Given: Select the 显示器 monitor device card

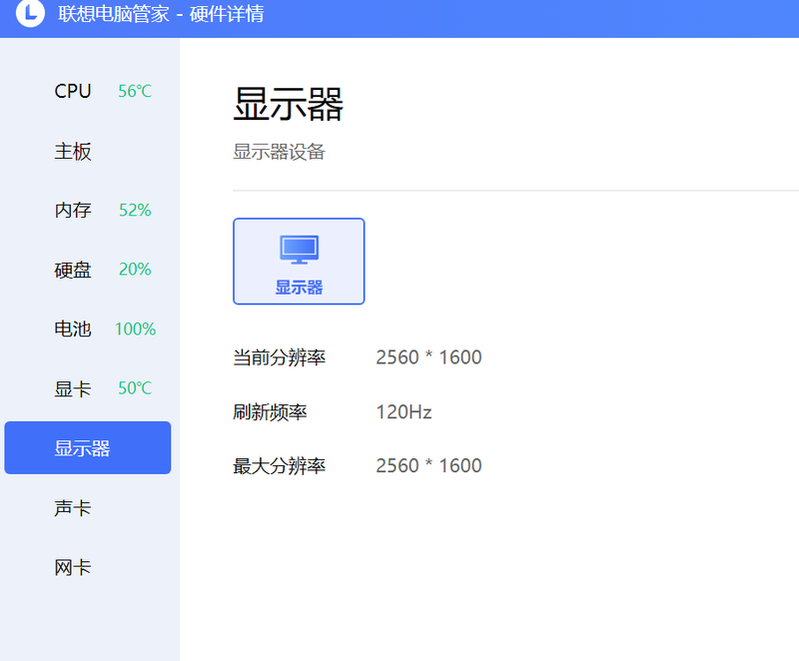Looking at the screenshot, I should (299, 261).
